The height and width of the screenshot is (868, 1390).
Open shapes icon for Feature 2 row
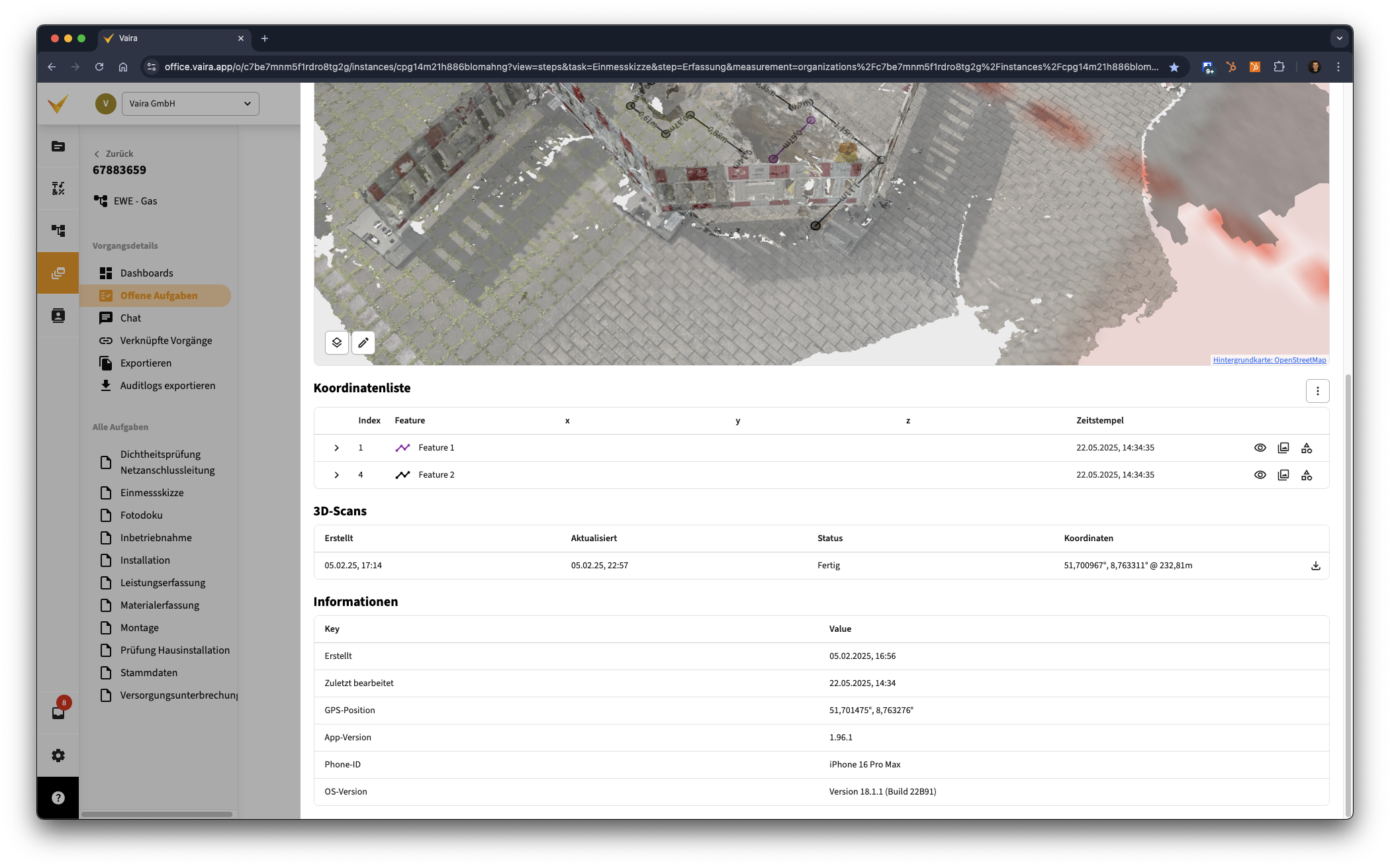coord(1306,475)
